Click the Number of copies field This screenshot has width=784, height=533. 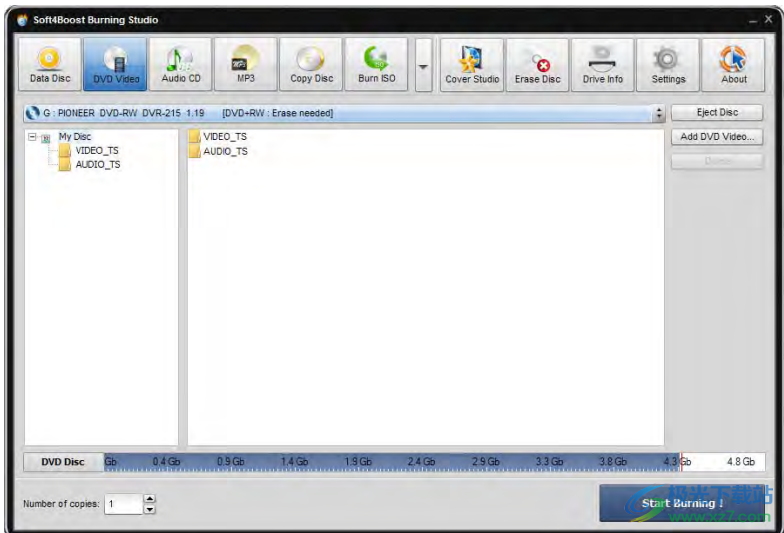pos(124,504)
